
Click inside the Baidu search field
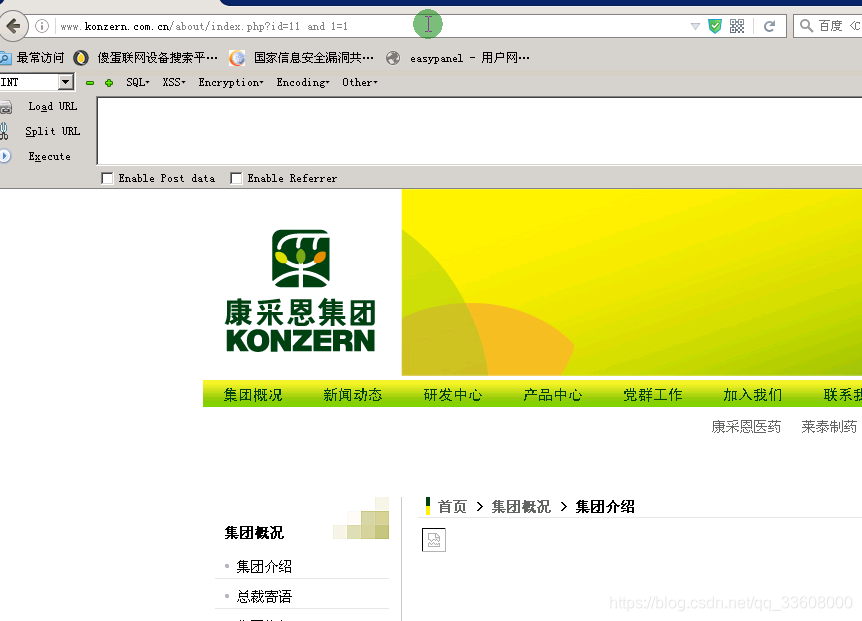coord(838,25)
